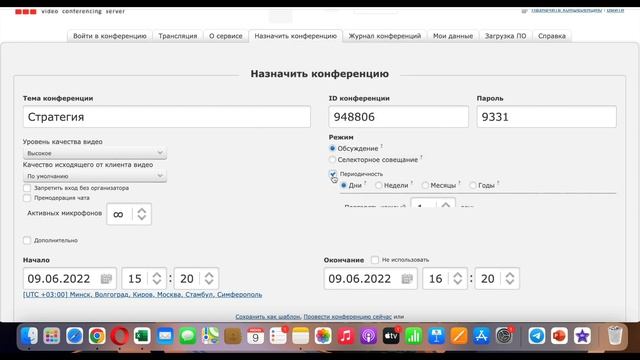Go to the Журнал конференций tab

[x=384, y=36]
